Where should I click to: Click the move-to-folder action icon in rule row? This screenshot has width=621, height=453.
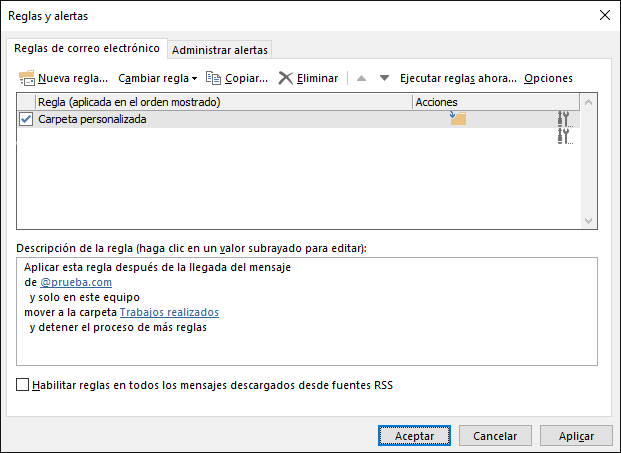coord(458,119)
